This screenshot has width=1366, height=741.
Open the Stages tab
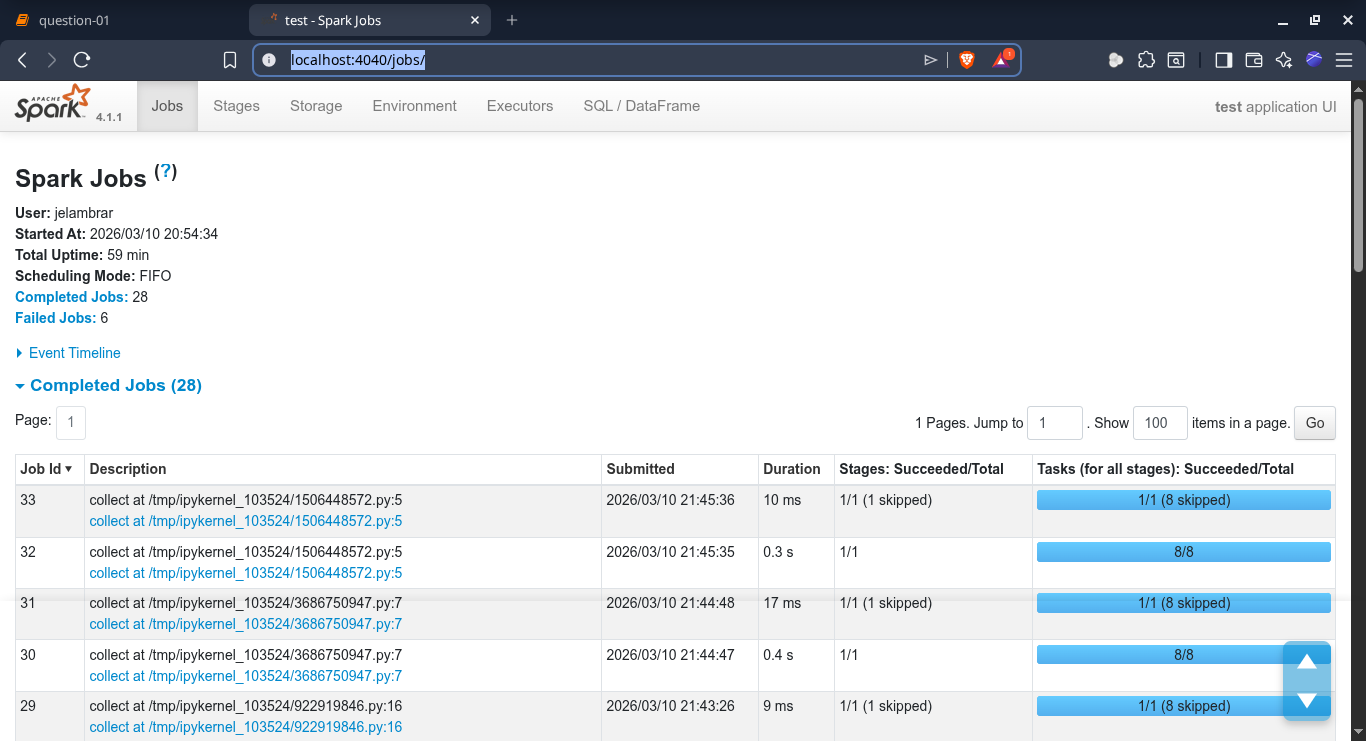(x=237, y=106)
